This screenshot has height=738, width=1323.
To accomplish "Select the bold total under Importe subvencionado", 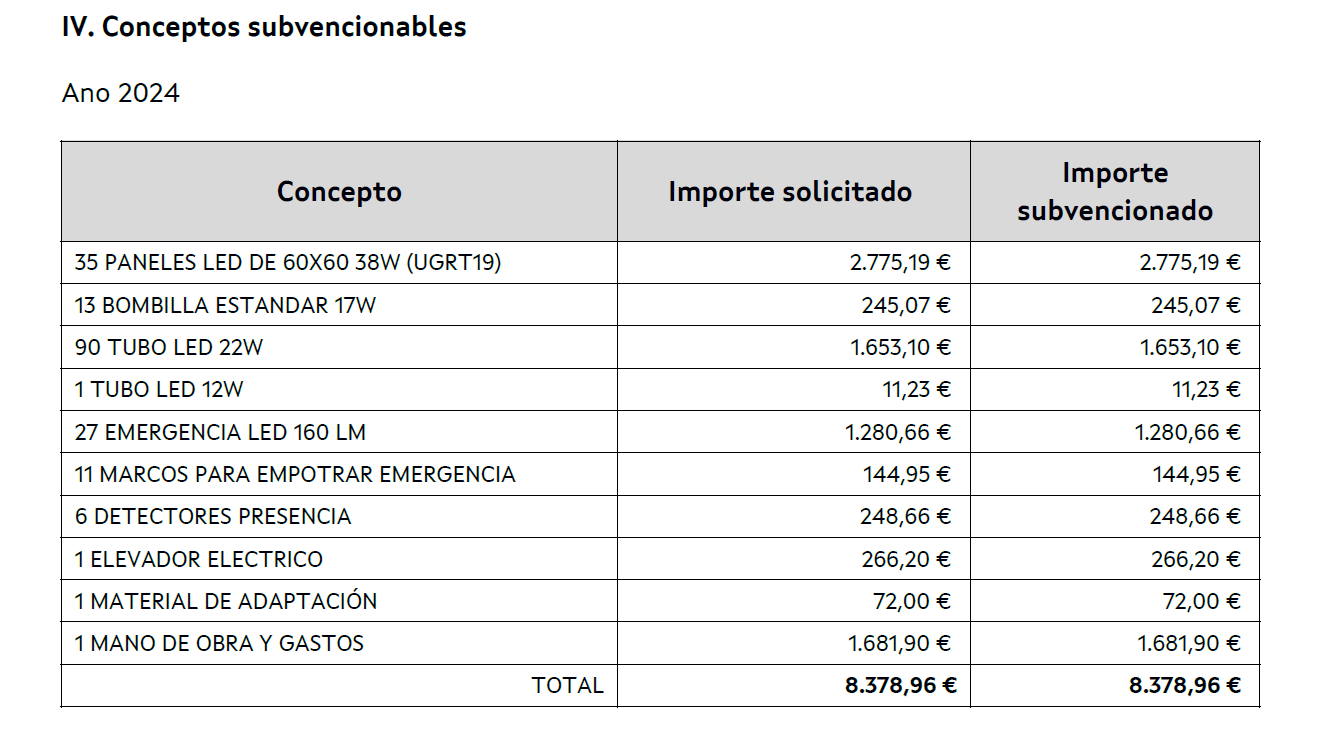I will [x=1185, y=685].
